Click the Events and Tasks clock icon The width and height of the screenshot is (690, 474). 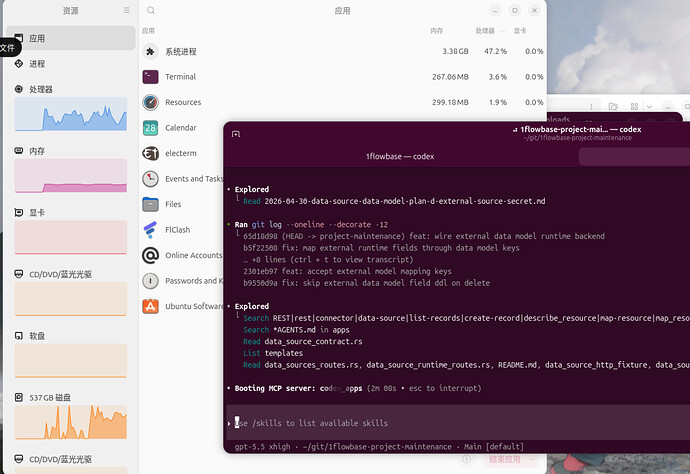pyautogui.click(x=150, y=179)
